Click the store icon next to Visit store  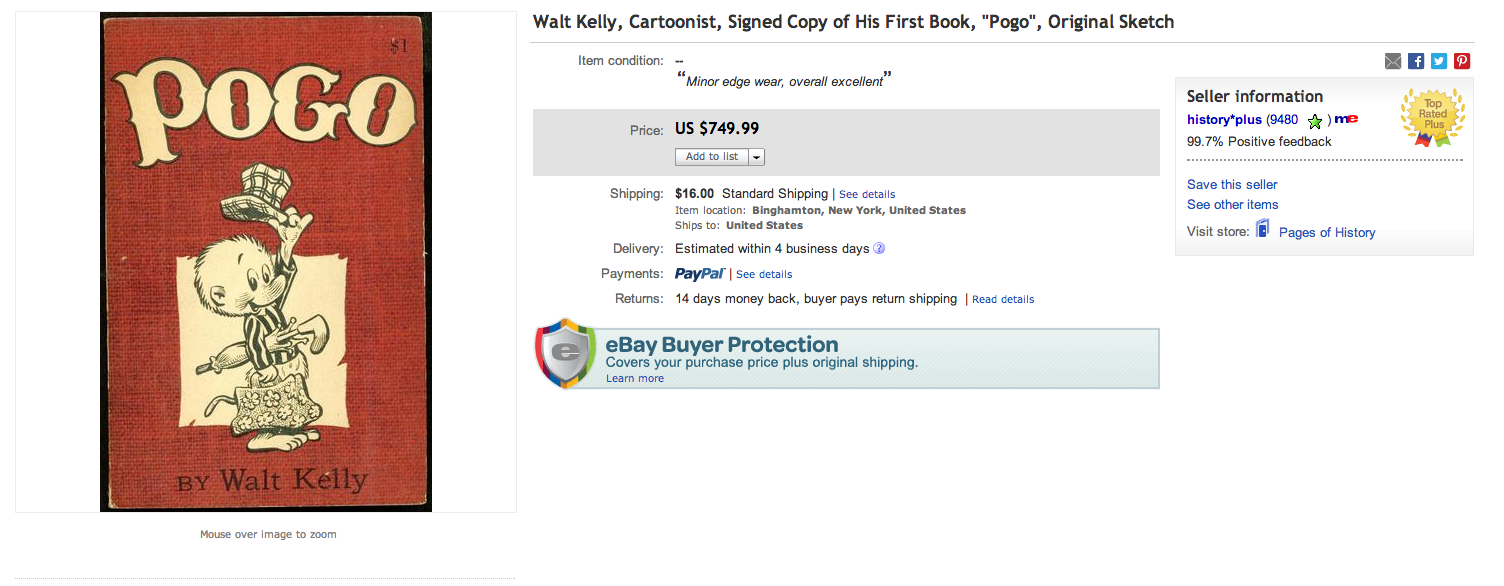1262,228
